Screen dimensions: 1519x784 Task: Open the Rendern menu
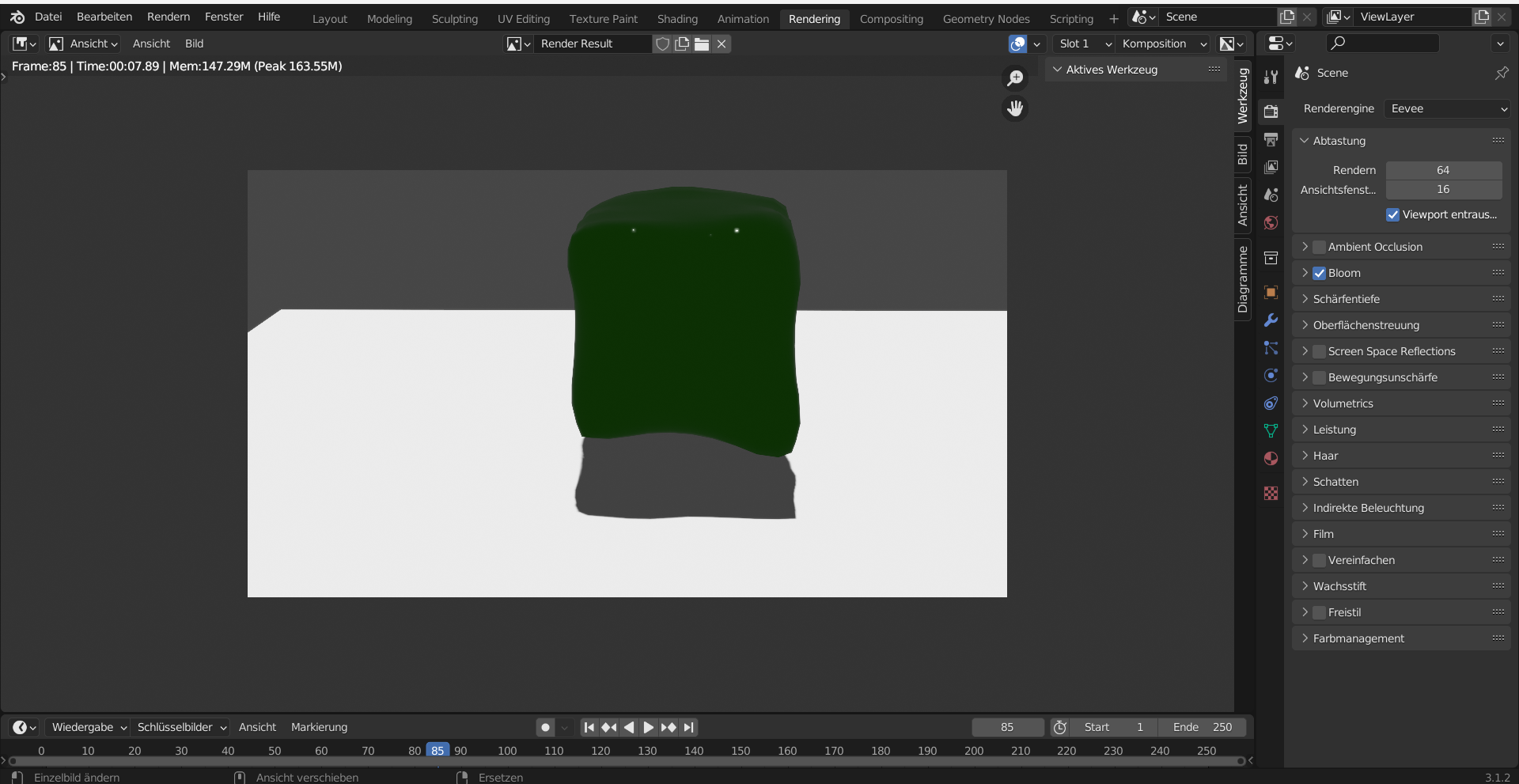click(168, 16)
